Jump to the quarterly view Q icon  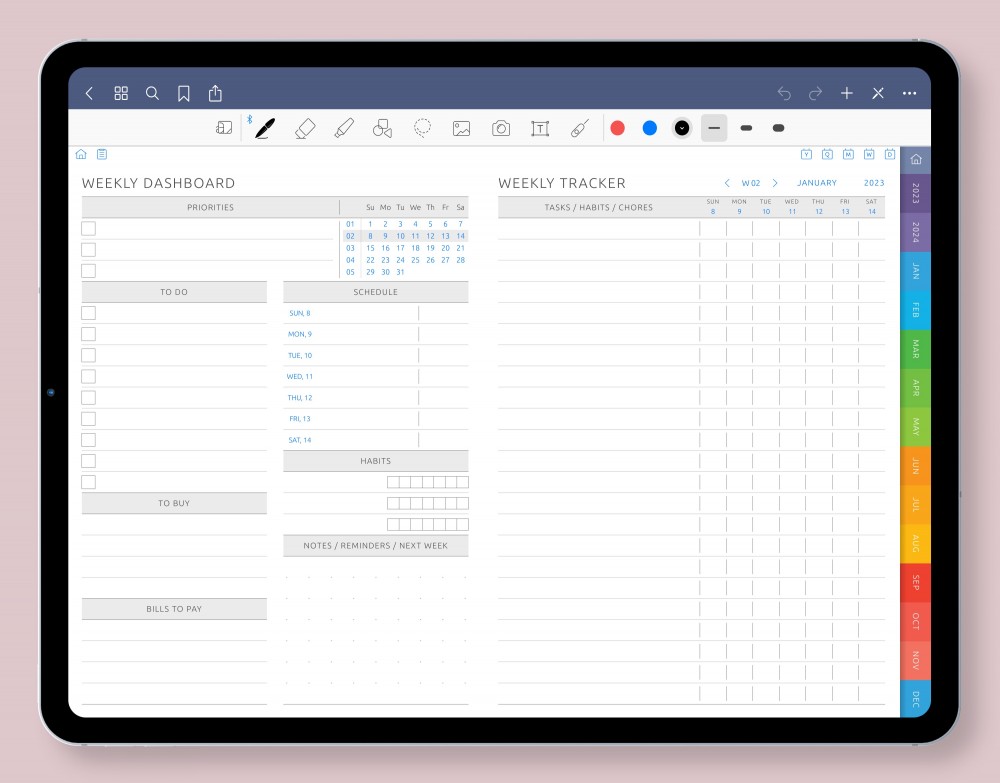click(x=827, y=154)
